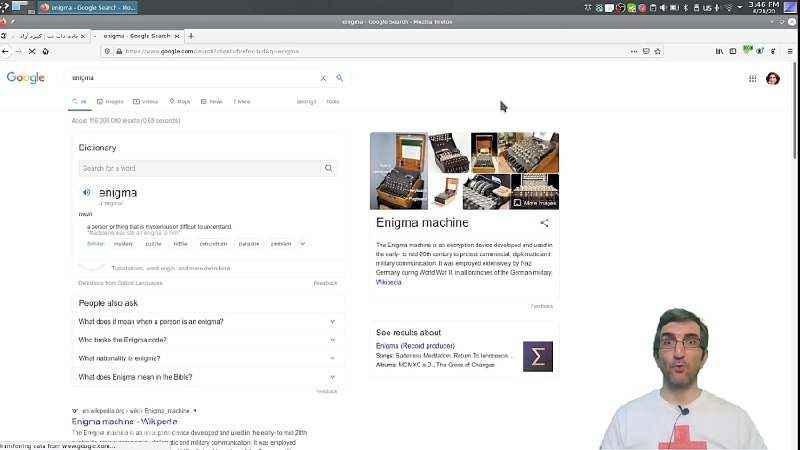This screenshot has height=450, width=800.
Task: Click the system tray Bluetooth icon
Action: tap(686, 8)
